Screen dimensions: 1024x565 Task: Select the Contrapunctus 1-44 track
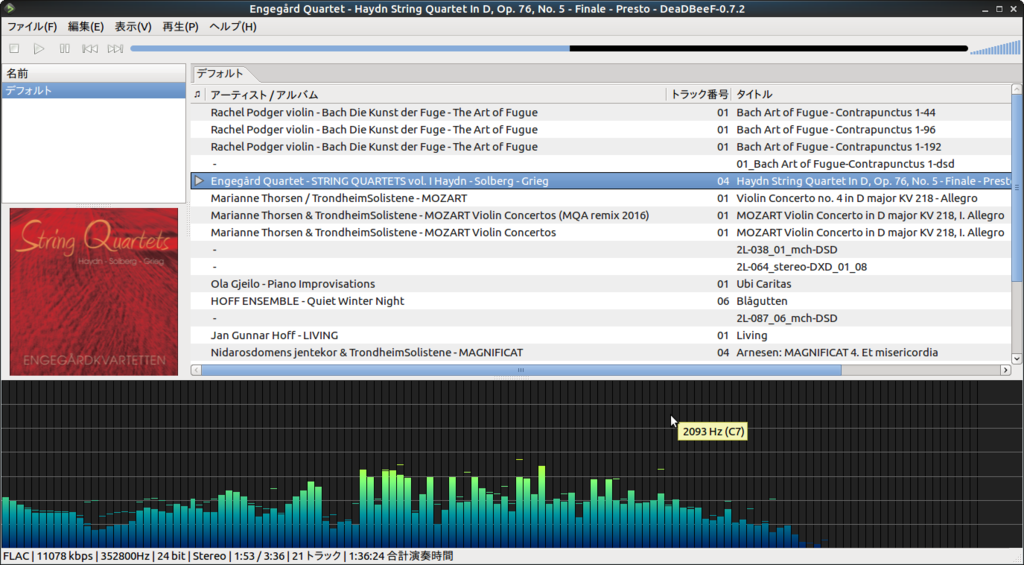601,112
